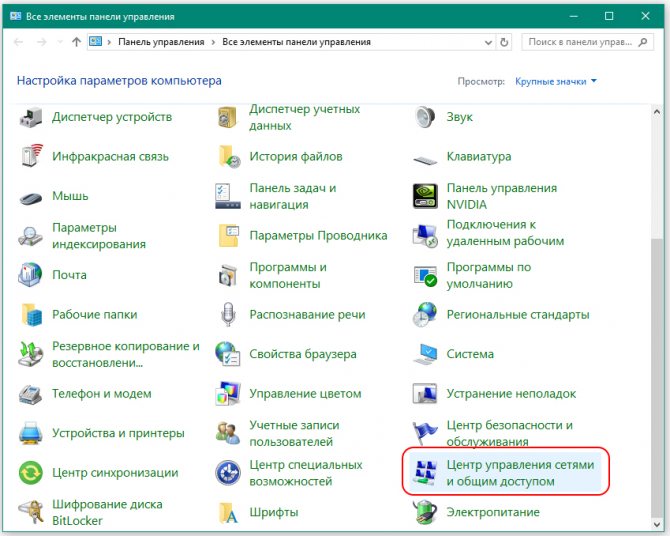Click Устройства и принтеры icon
The image size is (670, 536).
coord(30,433)
